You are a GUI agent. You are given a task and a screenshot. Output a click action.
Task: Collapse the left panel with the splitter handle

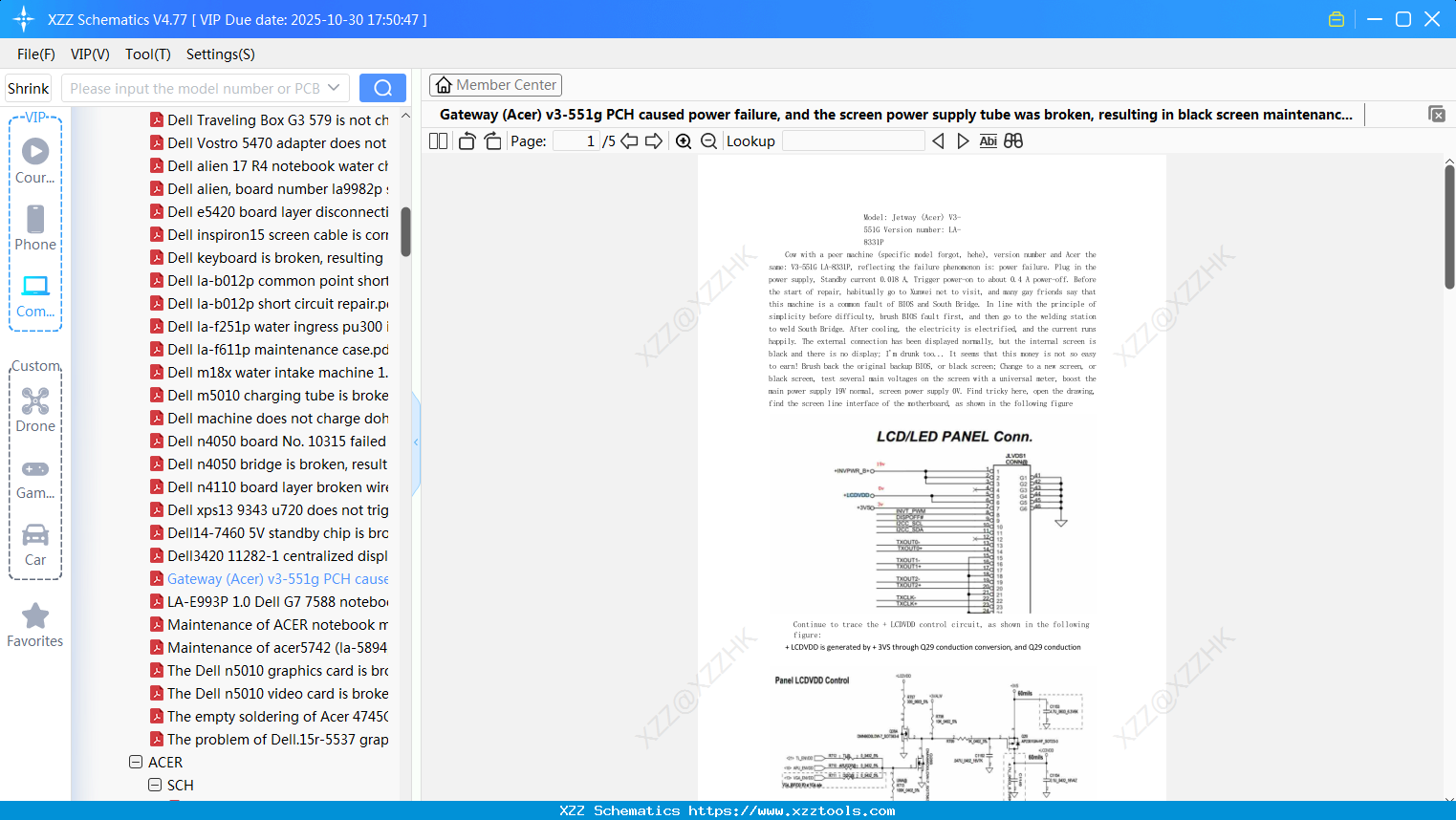click(416, 442)
